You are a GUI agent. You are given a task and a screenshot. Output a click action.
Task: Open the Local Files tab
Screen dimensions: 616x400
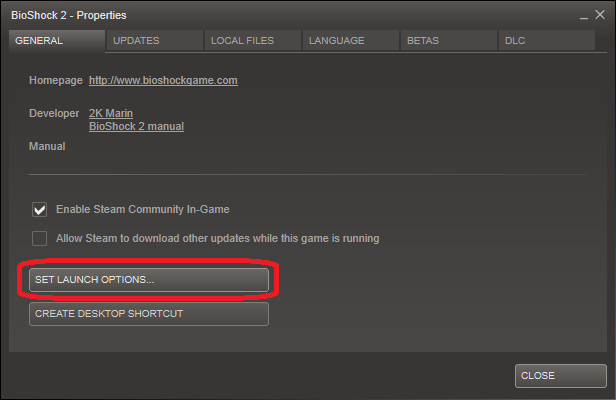[253, 40]
